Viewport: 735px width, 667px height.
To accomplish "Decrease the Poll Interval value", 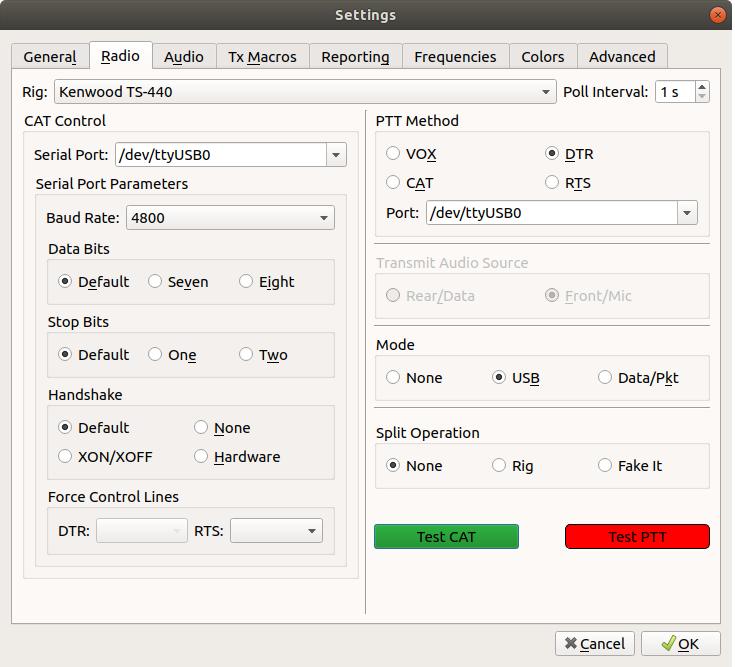I will click(702, 97).
